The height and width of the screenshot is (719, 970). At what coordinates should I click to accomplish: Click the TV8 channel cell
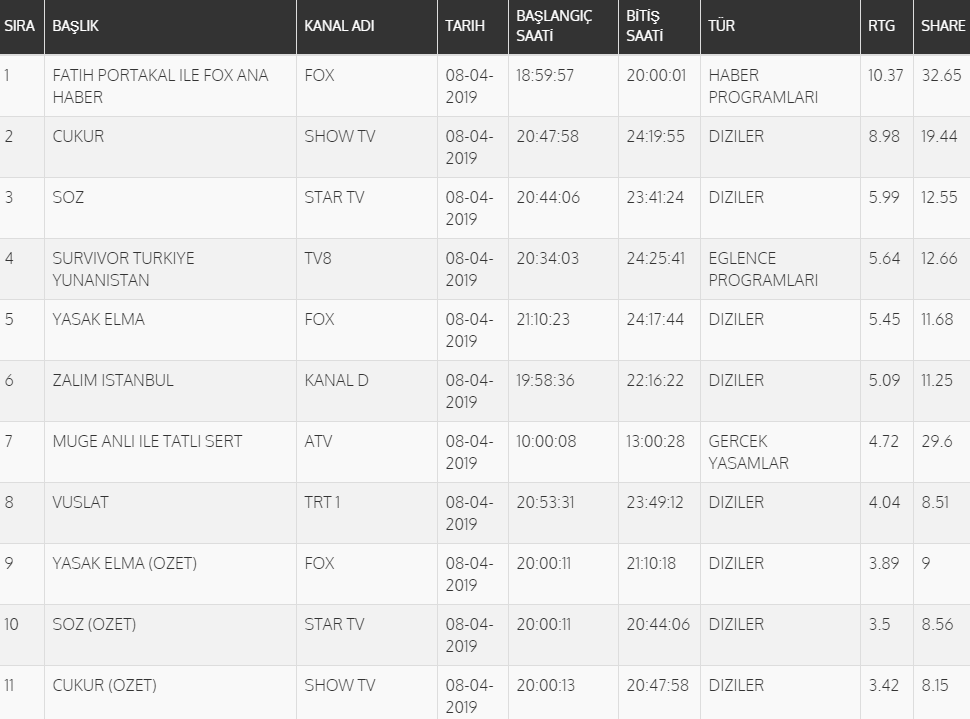coord(318,258)
